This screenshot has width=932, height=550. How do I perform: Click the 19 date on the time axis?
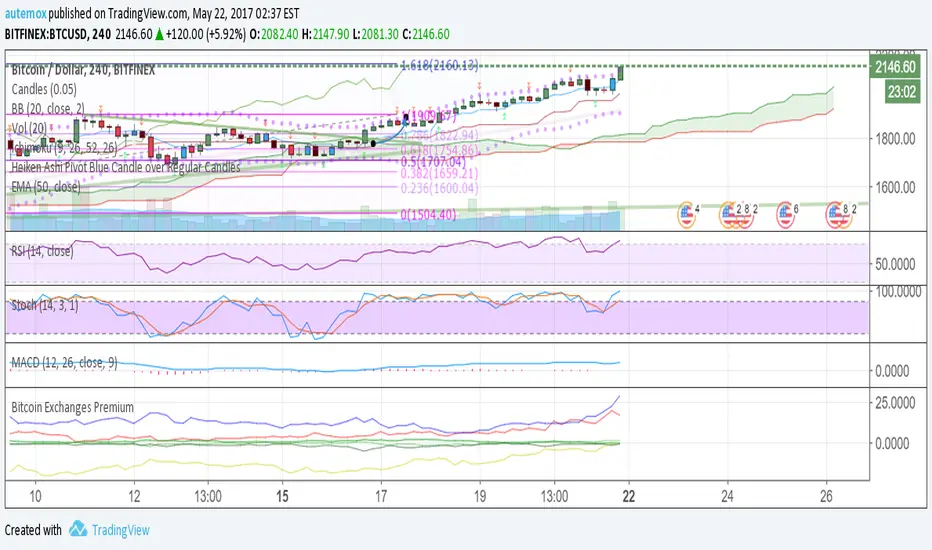pyautogui.click(x=480, y=496)
